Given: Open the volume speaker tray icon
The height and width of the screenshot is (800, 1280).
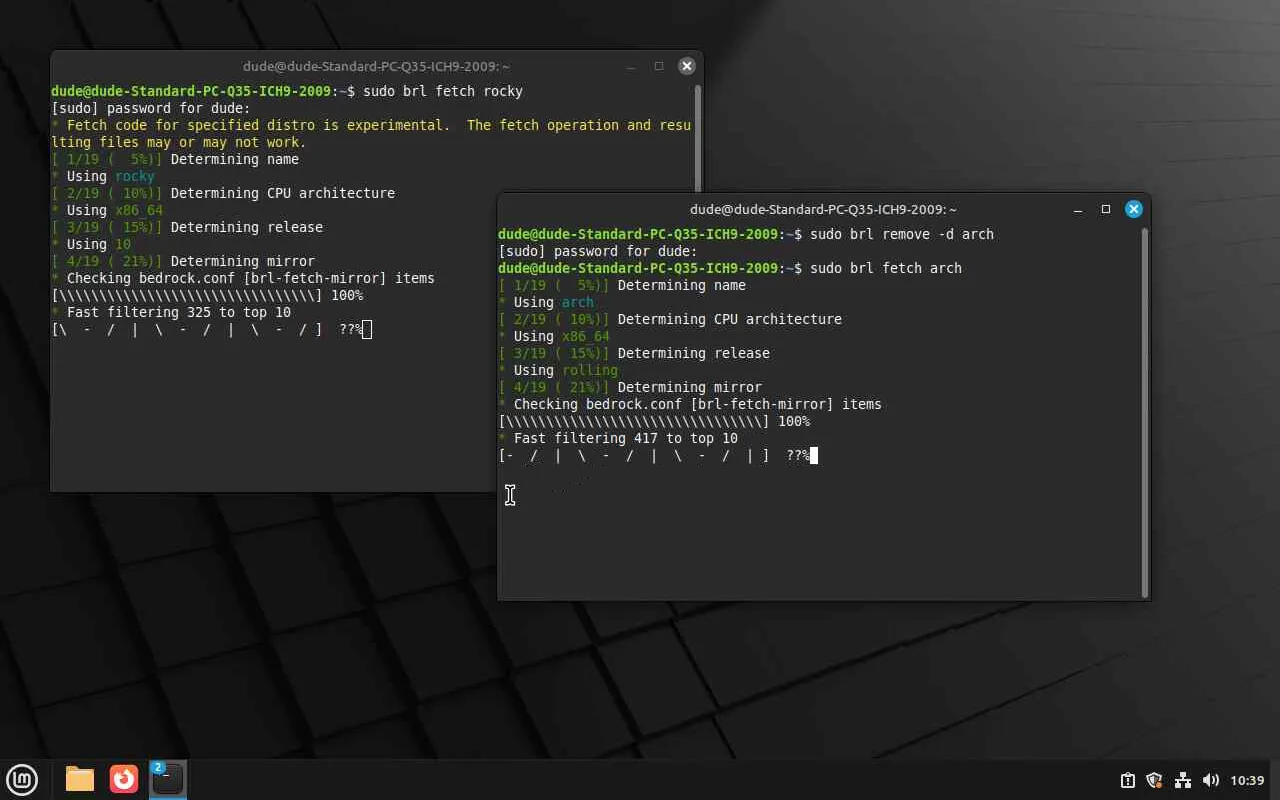Looking at the screenshot, I should (1210, 780).
